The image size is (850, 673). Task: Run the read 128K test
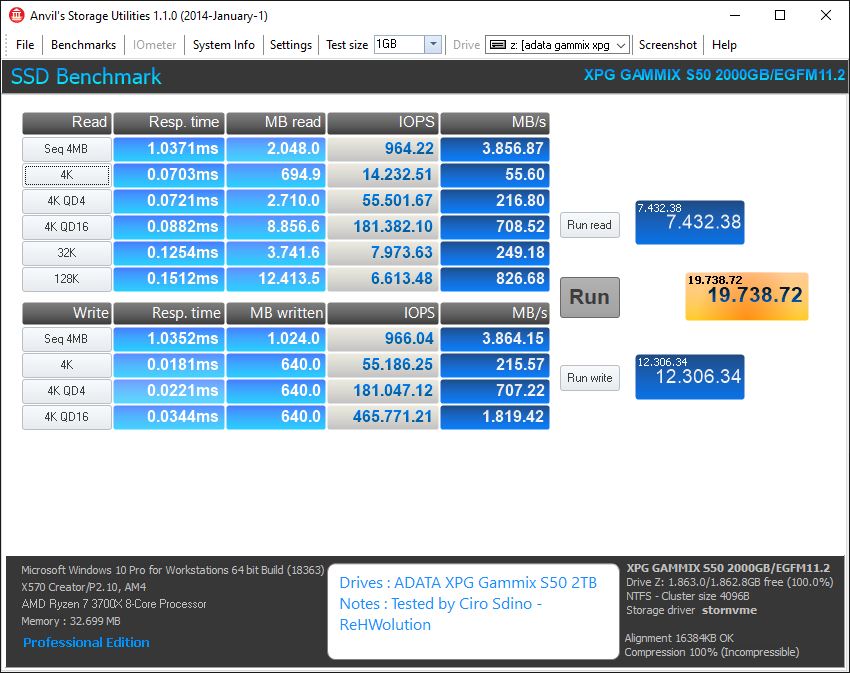pyautogui.click(x=67, y=279)
